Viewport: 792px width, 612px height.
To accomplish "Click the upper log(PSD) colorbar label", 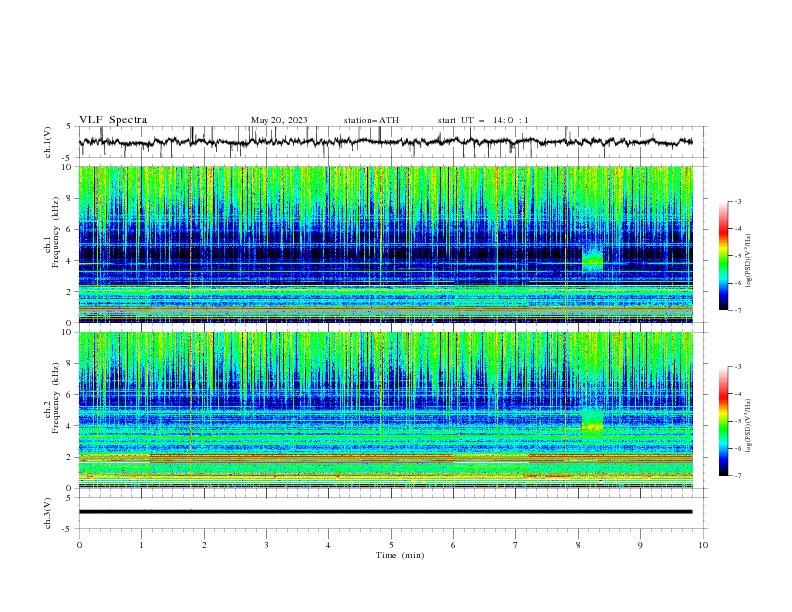I will click(748, 260).
